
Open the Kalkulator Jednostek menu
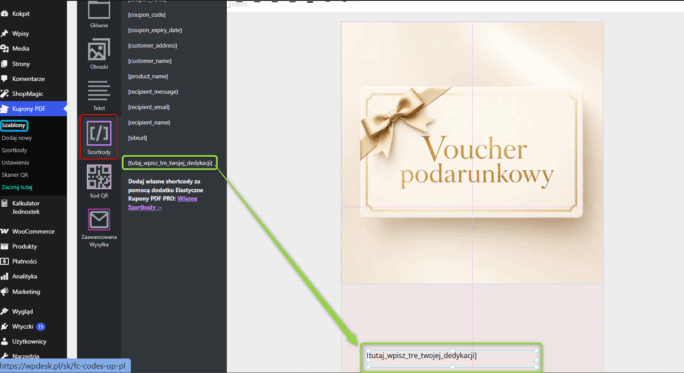tap(26, 208)
